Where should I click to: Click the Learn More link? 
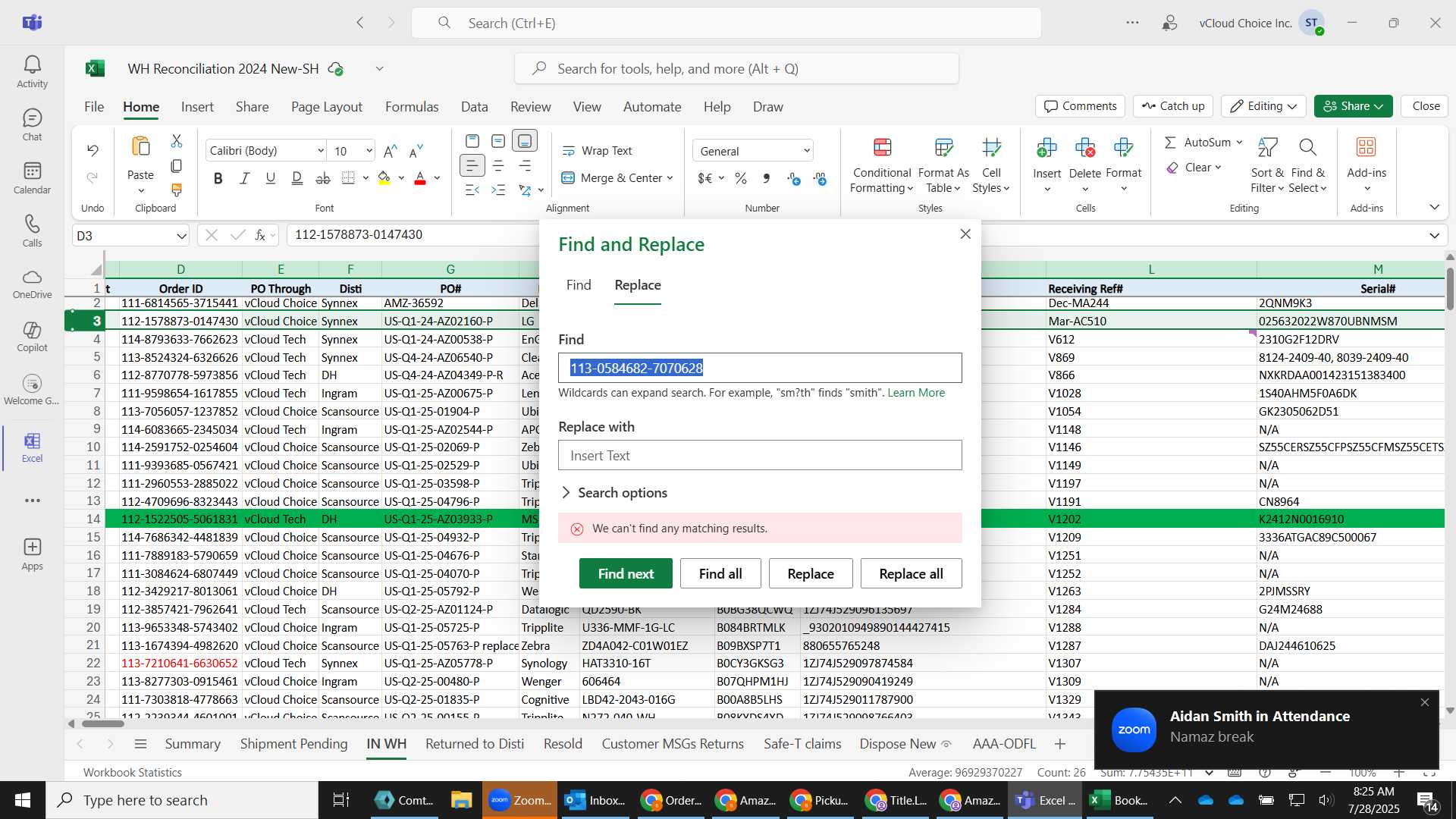(x=916, y=393)
